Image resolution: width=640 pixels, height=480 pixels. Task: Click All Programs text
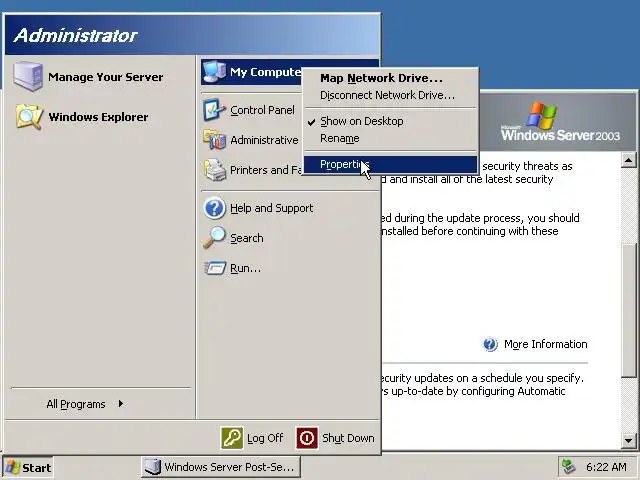(x=76, y=404)
